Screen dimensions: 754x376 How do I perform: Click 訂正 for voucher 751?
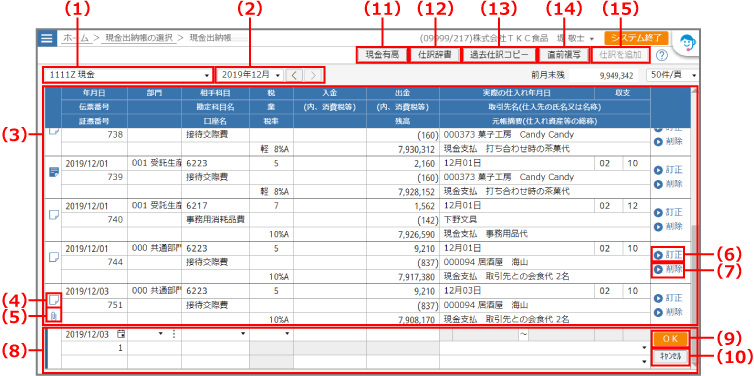coord(668,298)
